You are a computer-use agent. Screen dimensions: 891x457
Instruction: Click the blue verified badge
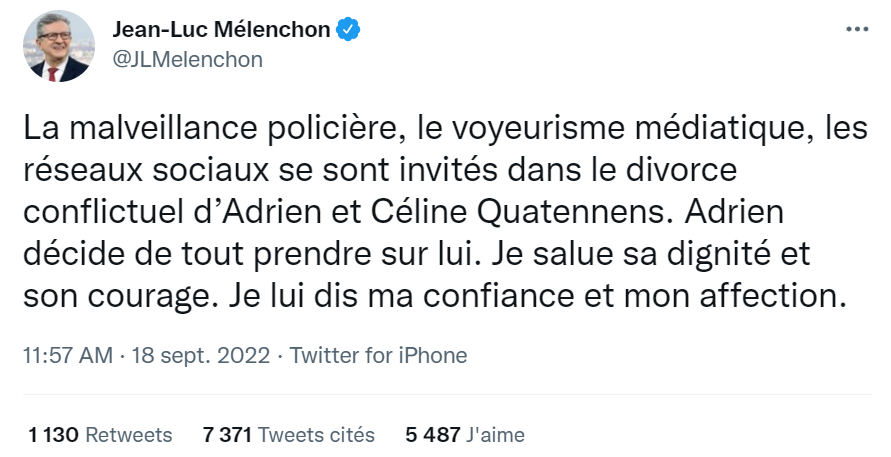click(x=347, y=30)
